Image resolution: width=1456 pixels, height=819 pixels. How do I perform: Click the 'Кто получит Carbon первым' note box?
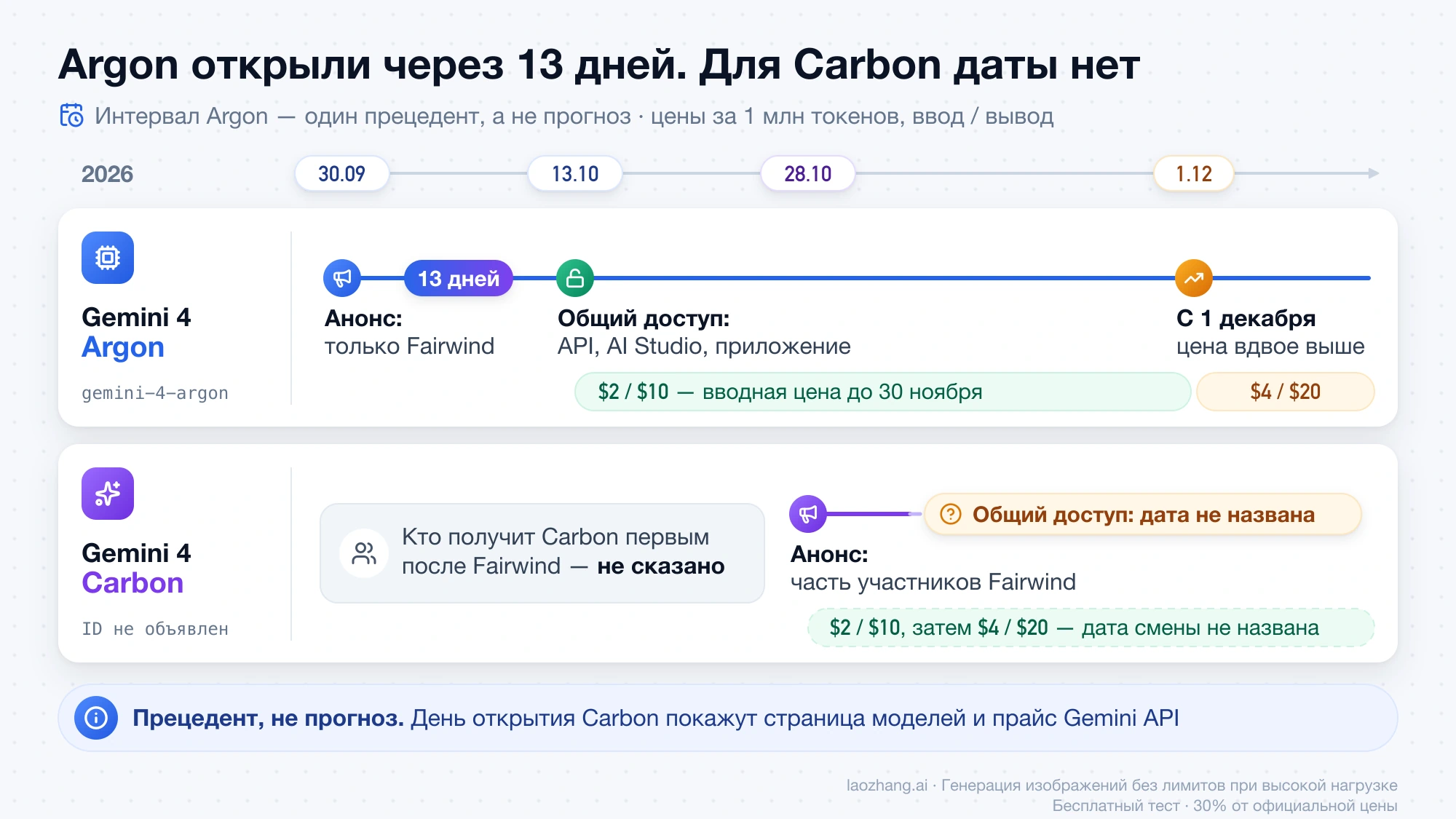click(x=542, y=553)
